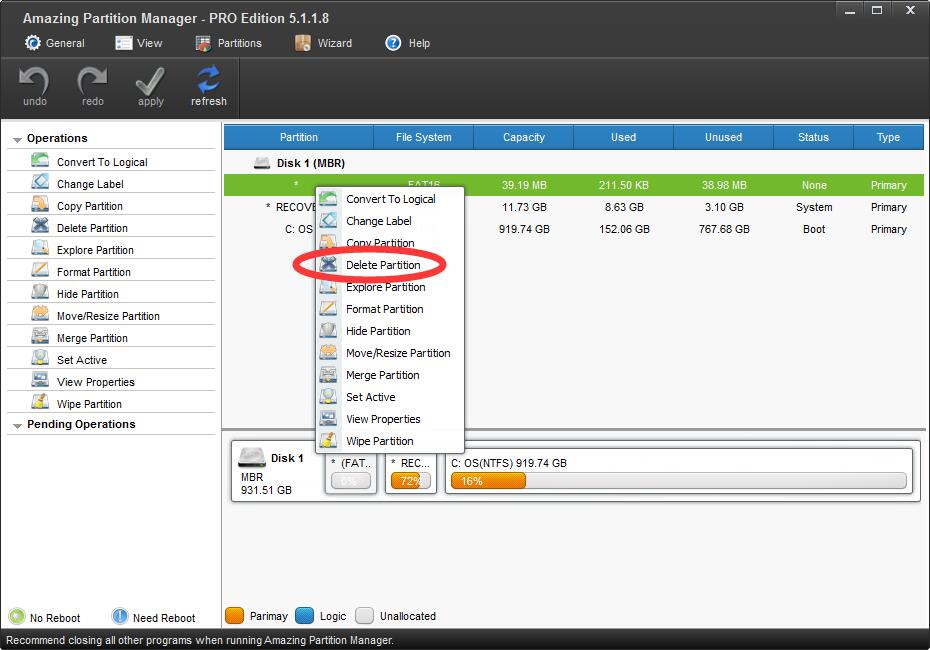This screenshot has height=650, width=930.
Task: Click the undo arrow icon in the toolbar
Action: click(x=34, y=81)
